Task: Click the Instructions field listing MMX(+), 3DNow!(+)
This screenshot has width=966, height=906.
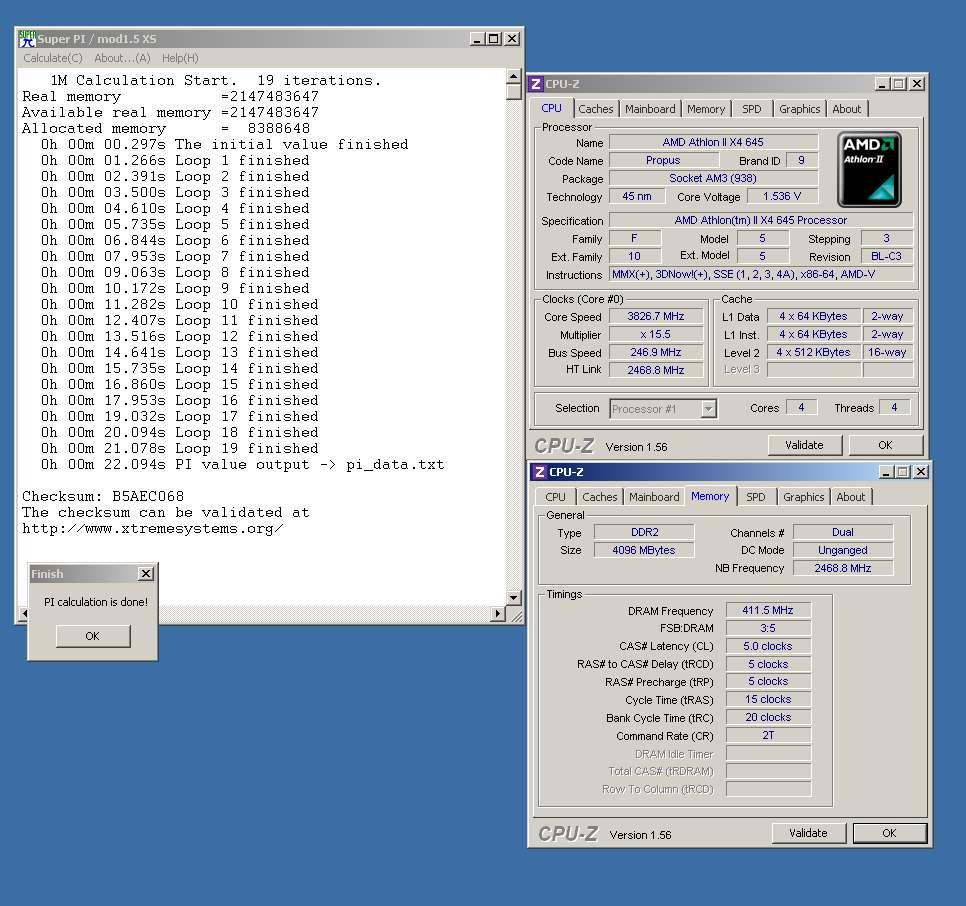Action: pos(761,274)
